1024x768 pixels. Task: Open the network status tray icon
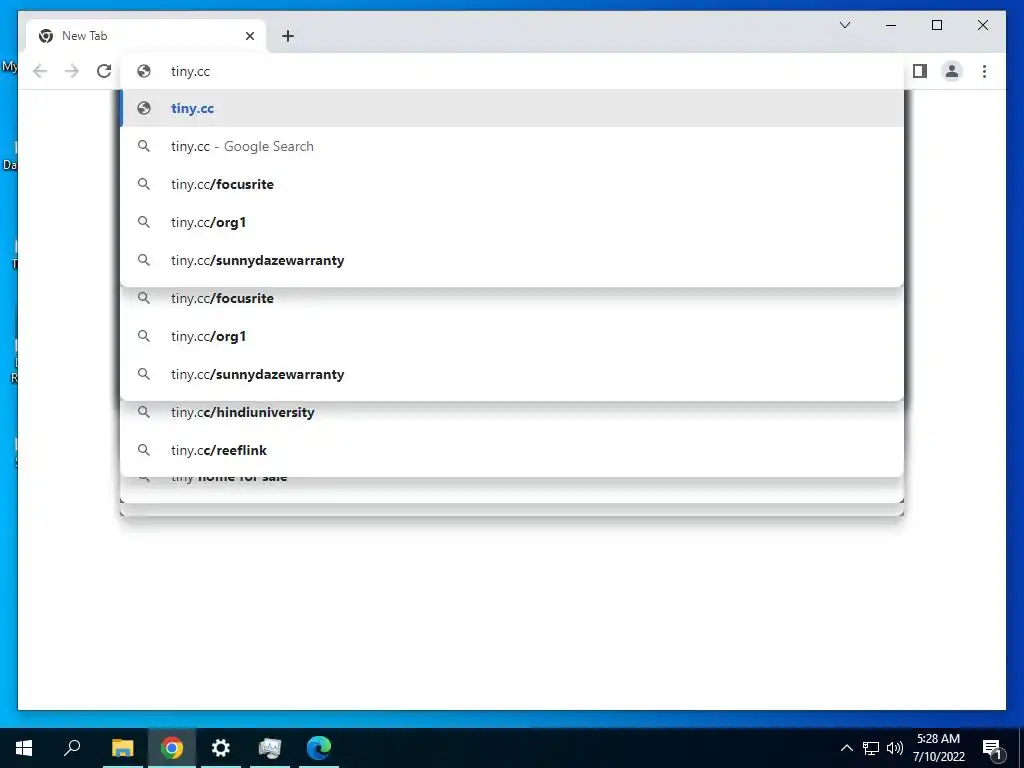tap(871, 748)
